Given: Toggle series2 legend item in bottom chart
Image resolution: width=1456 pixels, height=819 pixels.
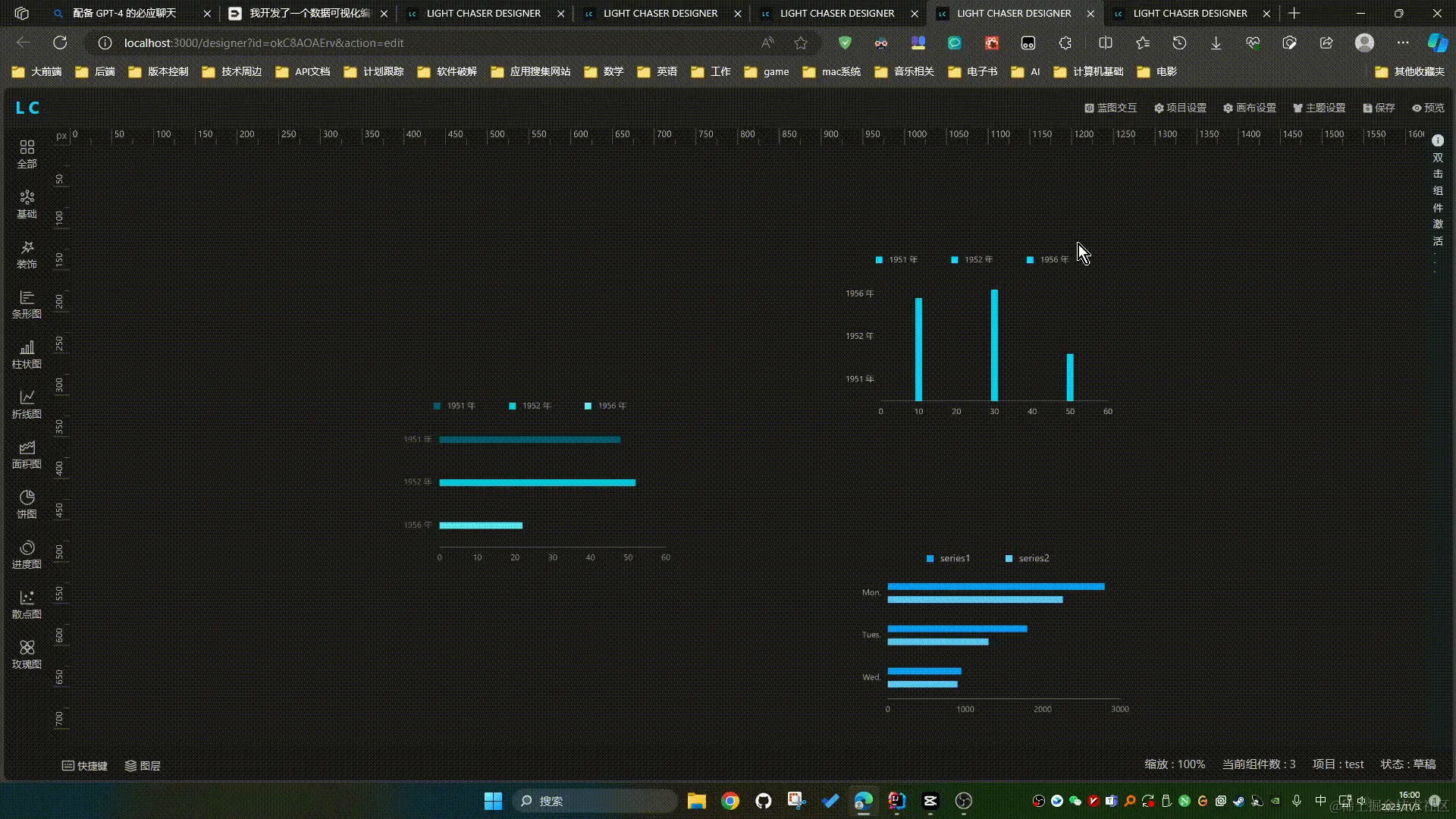Looking at the screenshot, I should point(1027,558).
